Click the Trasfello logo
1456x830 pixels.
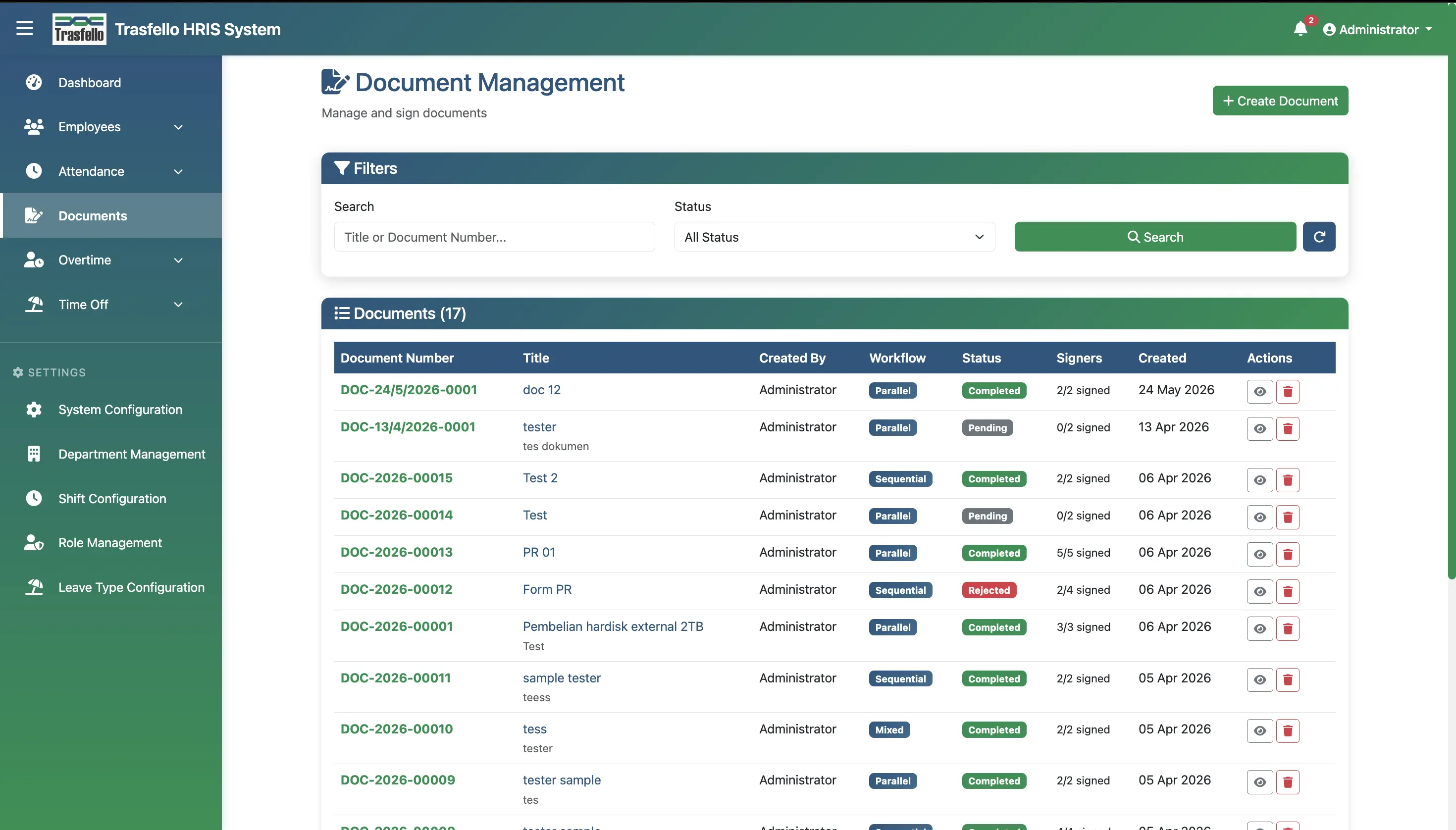(79, 29)
